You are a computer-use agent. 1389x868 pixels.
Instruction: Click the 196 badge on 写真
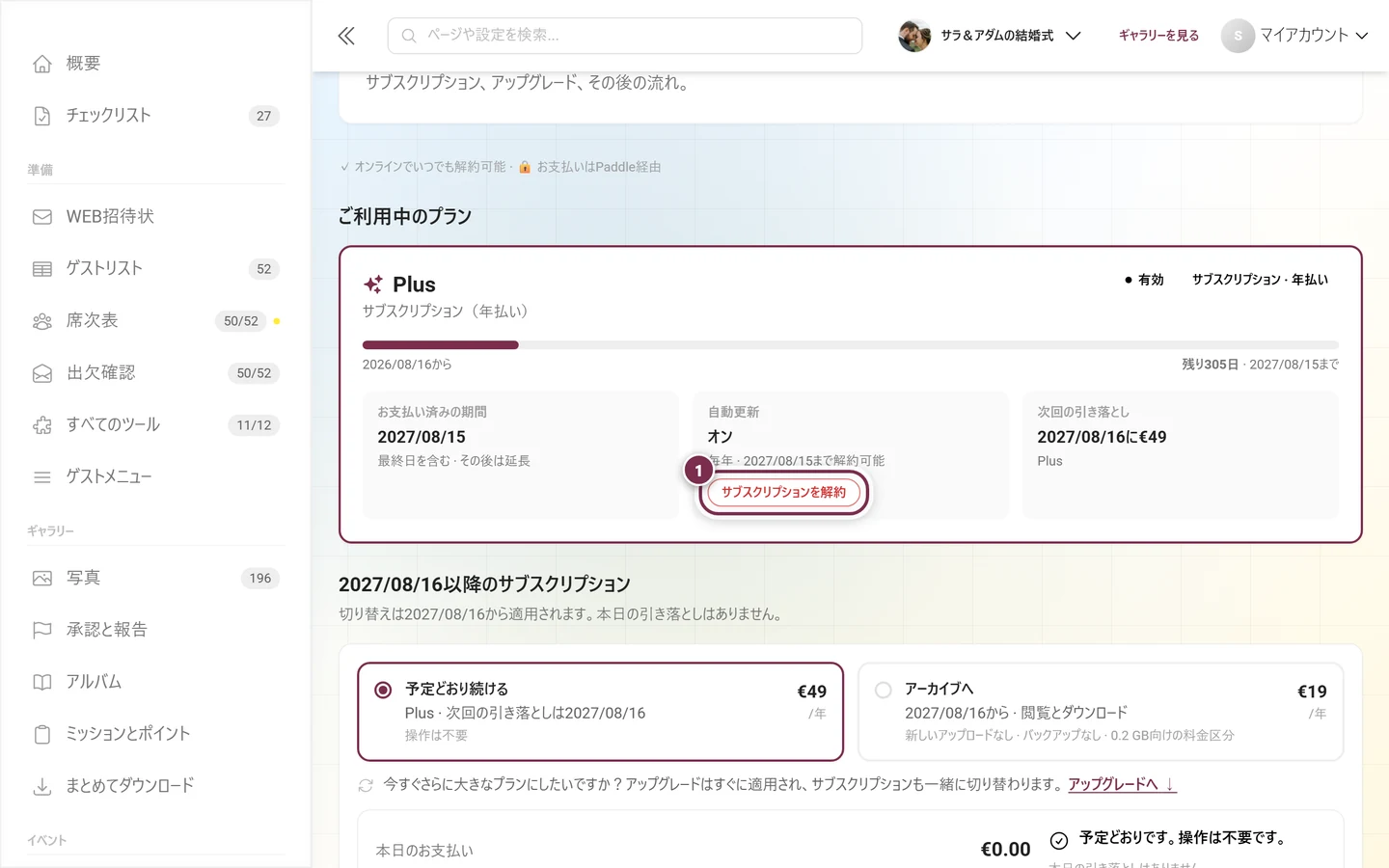click(x=260, y=579)
